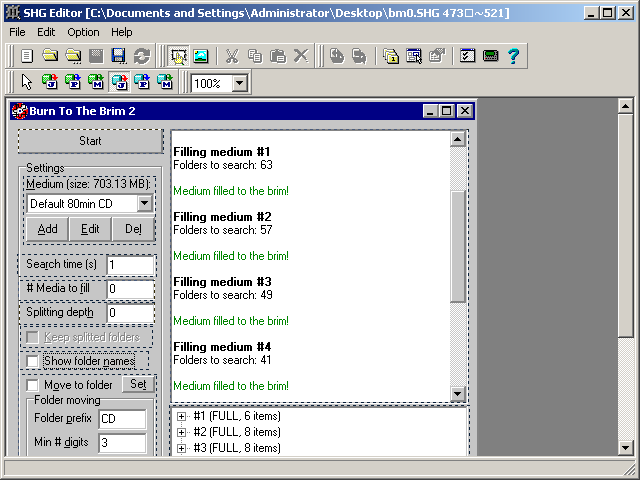Expand the #1 (FULL, 6 items) node

[x=182, y=416]
